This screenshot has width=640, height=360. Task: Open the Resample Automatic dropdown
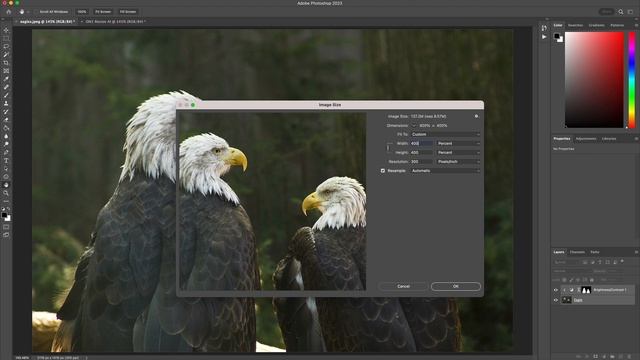(x=445, y=171)
